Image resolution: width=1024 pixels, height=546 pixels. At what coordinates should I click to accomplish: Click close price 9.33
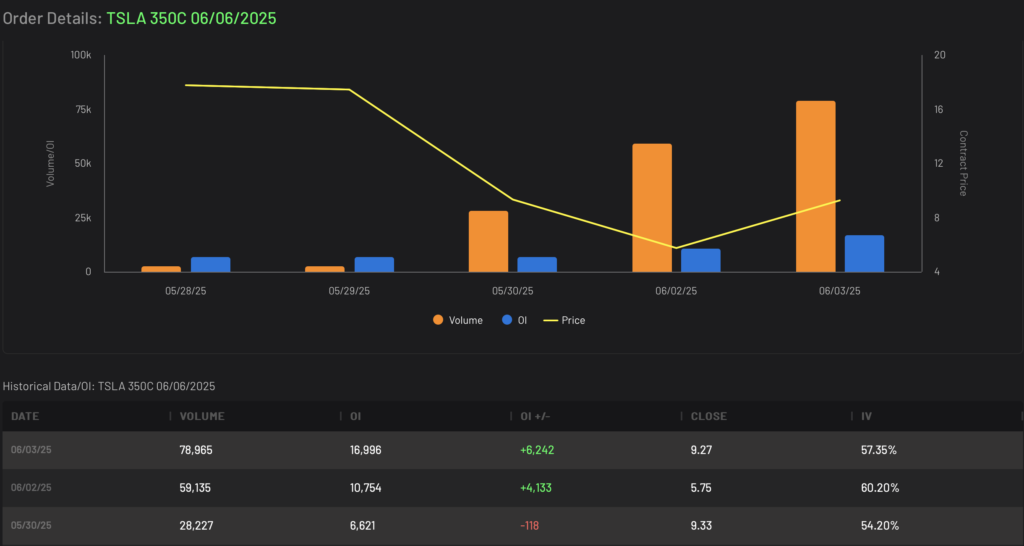click(701, 526)
